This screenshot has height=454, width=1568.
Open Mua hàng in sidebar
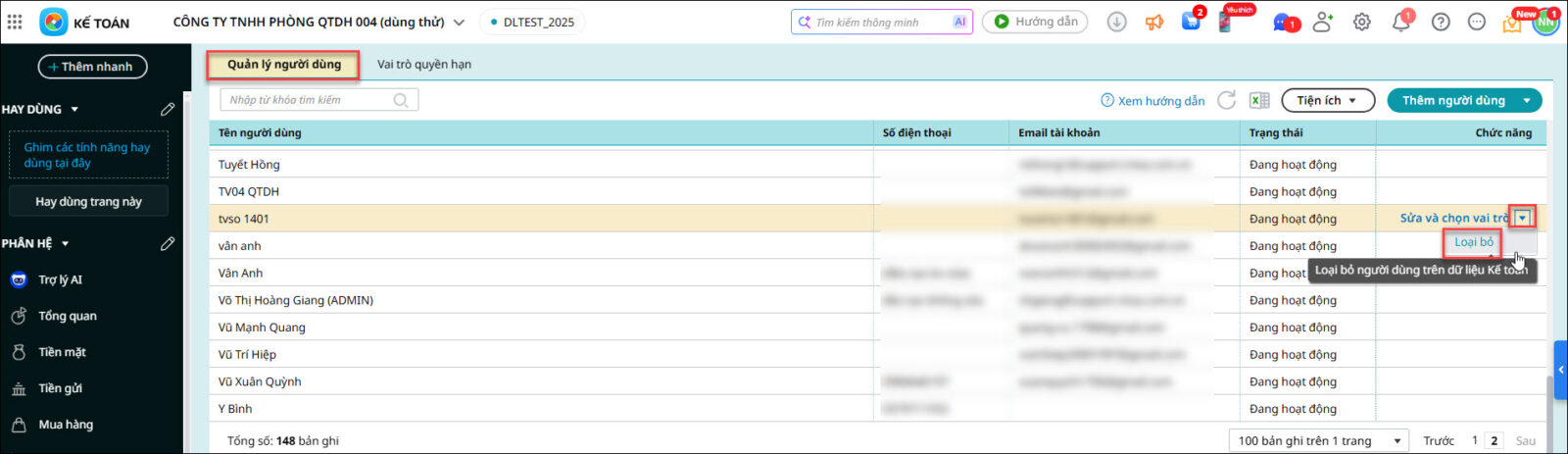click(66, 425)
